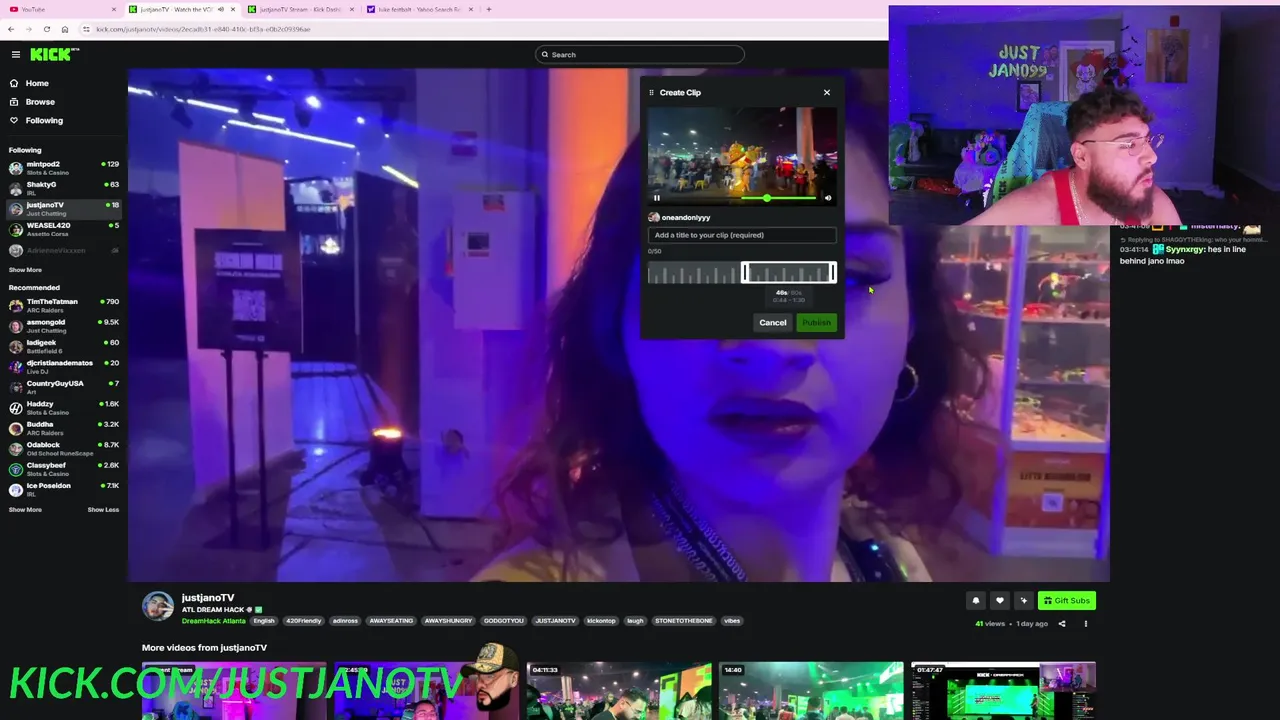Click into the Kick search field
Image resolution: width=1280 pixels, height=720 pixels.
[x=640, y=54]
